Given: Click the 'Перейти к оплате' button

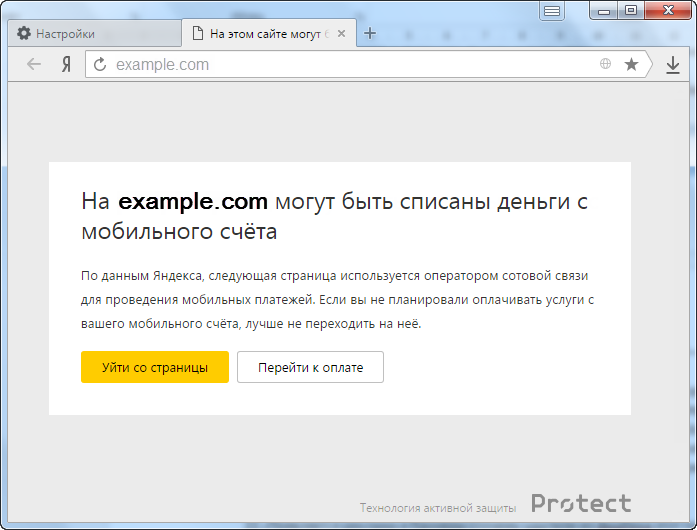Looking at the screenshot, I should click(x=310, y=367).
